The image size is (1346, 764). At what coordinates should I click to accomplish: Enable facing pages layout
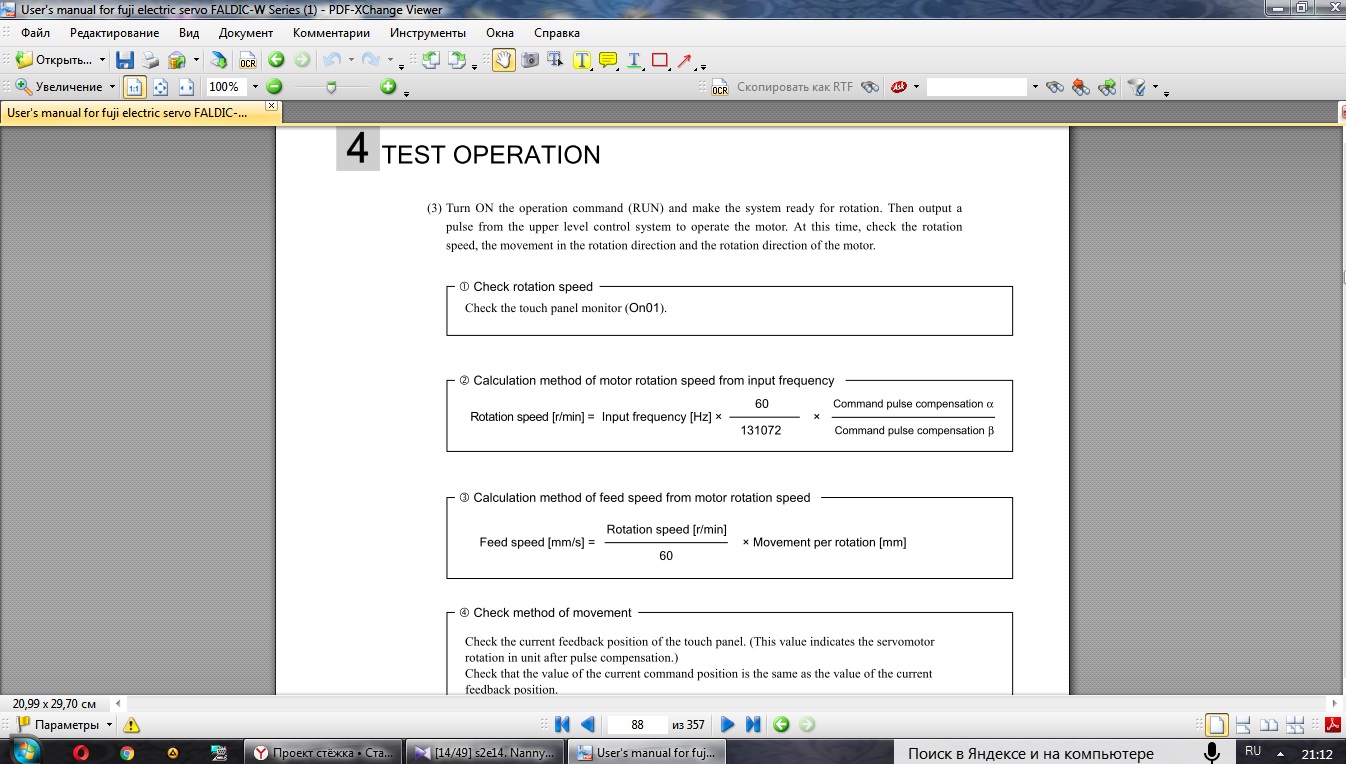click(1269, 725)
